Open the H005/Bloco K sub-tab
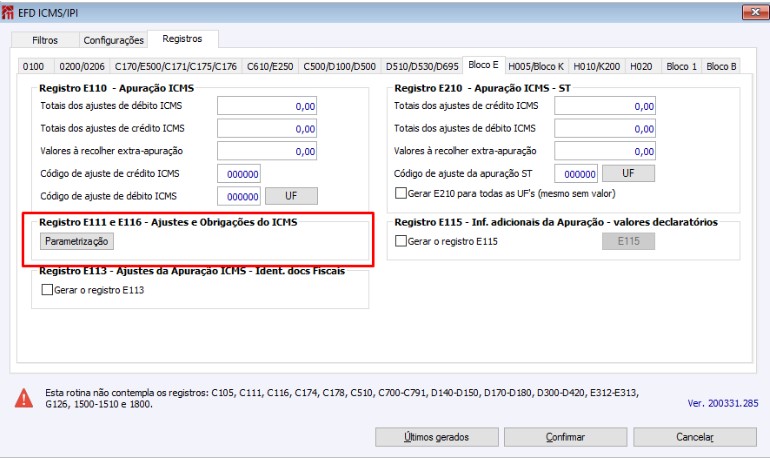770x458 pixels. pyautogui.click(x=536, y=66)
